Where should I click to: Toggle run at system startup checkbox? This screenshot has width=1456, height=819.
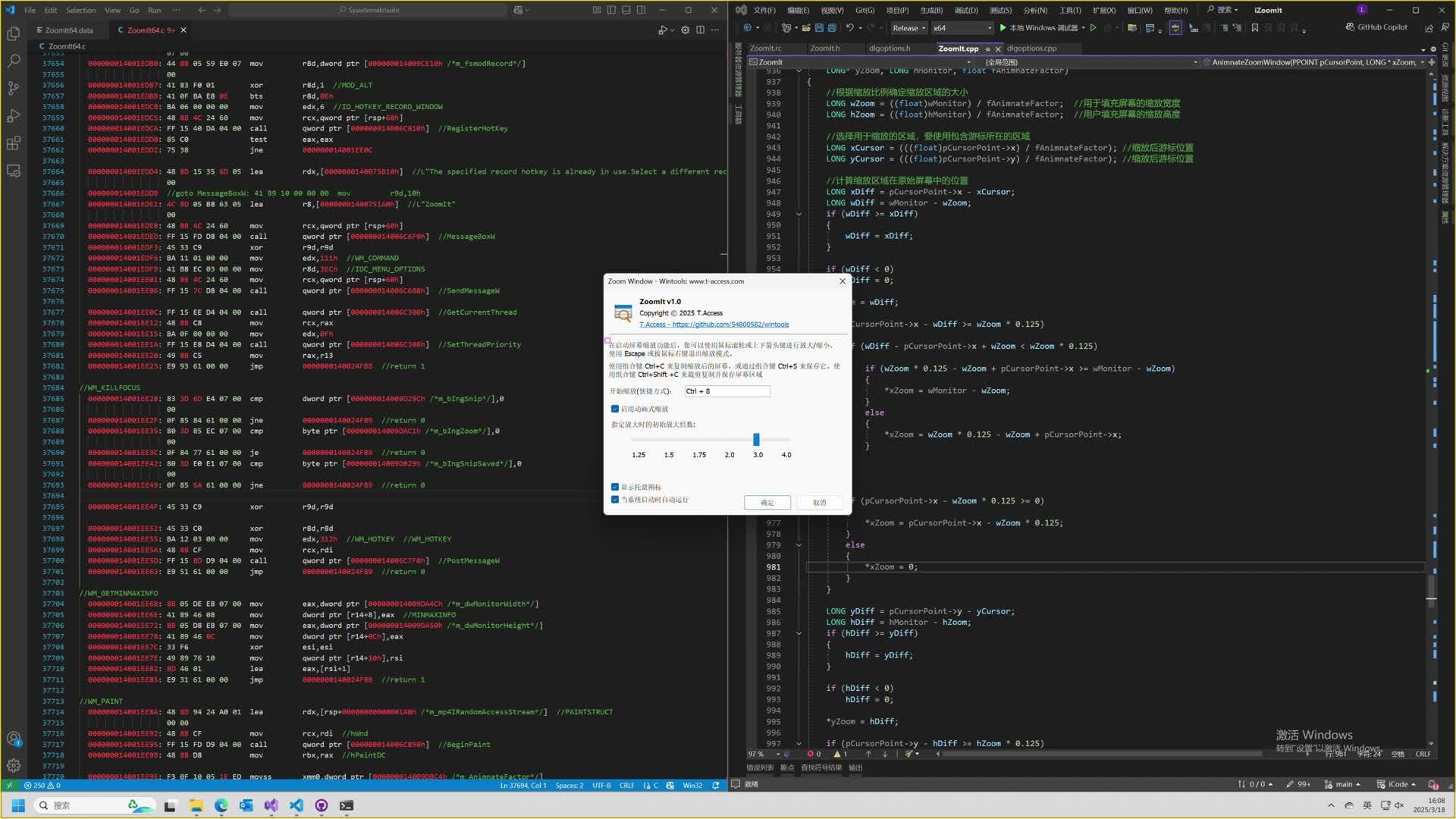(x=615, y=500)
